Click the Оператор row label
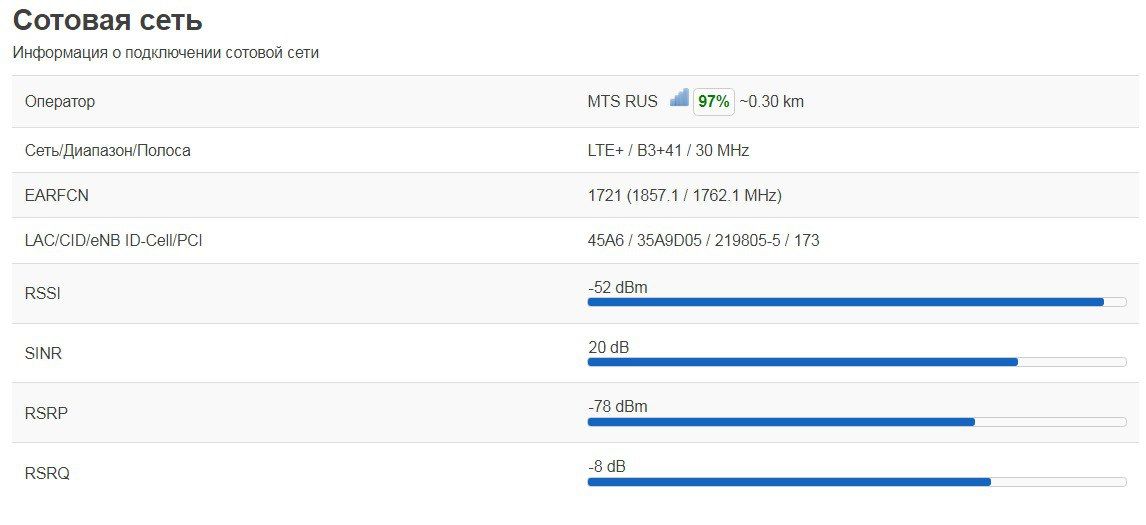 click(59, 102)
